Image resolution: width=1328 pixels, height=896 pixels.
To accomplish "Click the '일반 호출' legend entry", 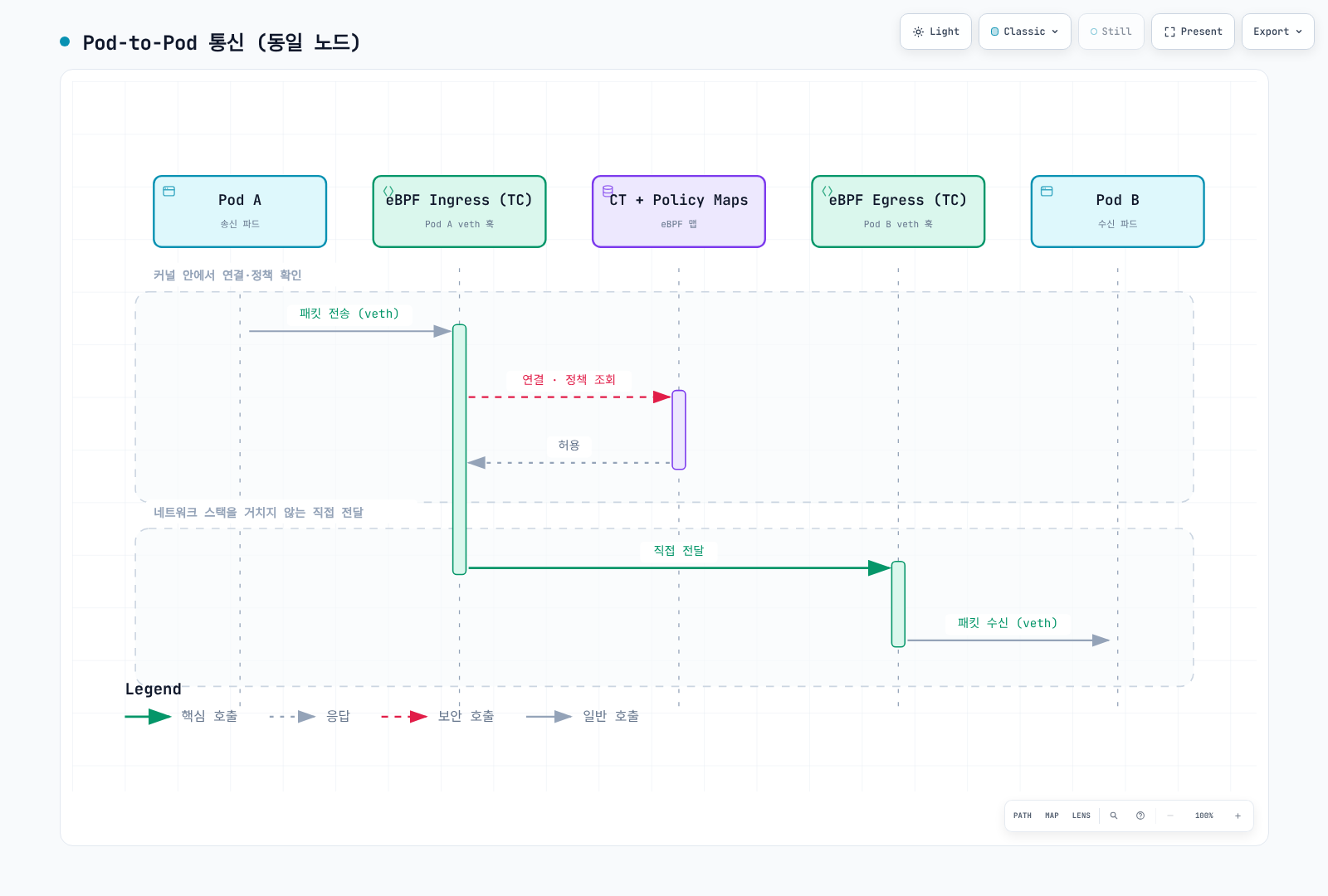I will tap(583, 716).
